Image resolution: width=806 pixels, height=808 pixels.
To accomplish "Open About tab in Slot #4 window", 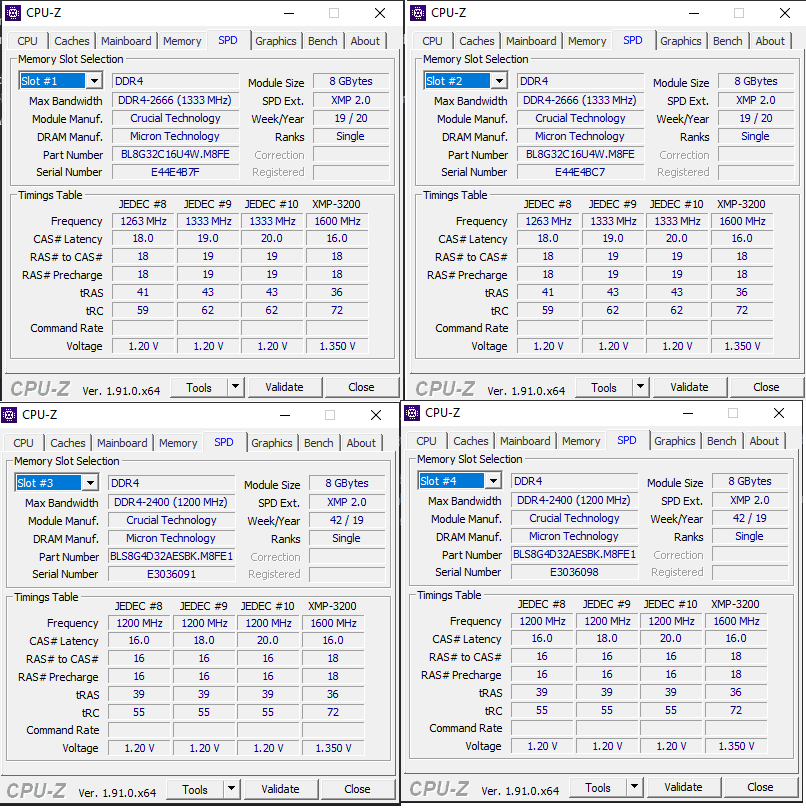I will 764,441.
